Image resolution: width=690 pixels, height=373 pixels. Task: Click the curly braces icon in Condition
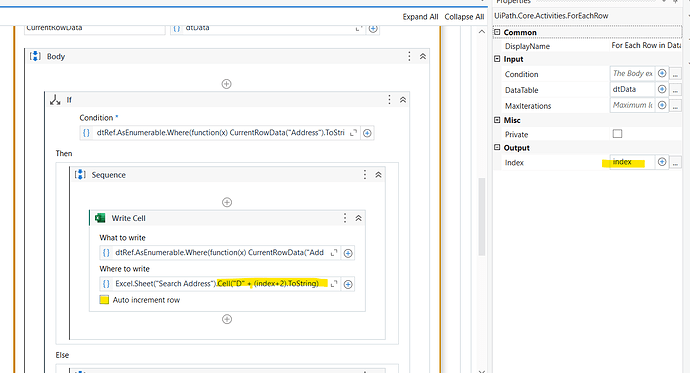pyautogui.click(x=87, y=132)
